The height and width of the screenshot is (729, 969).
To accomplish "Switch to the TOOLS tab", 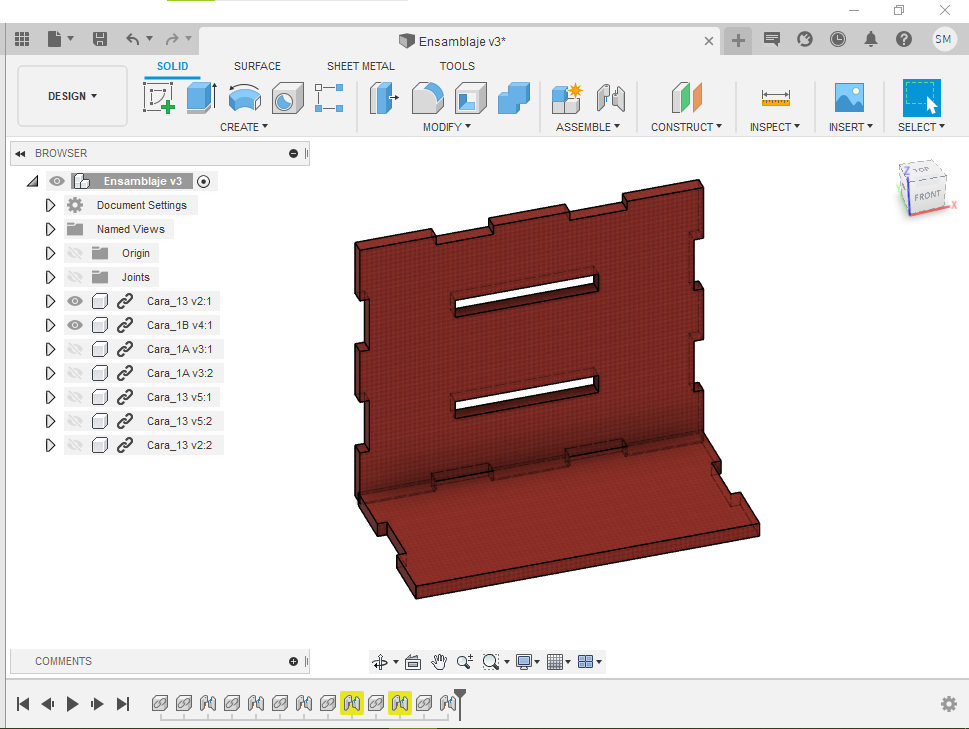I will click(457, 66).
